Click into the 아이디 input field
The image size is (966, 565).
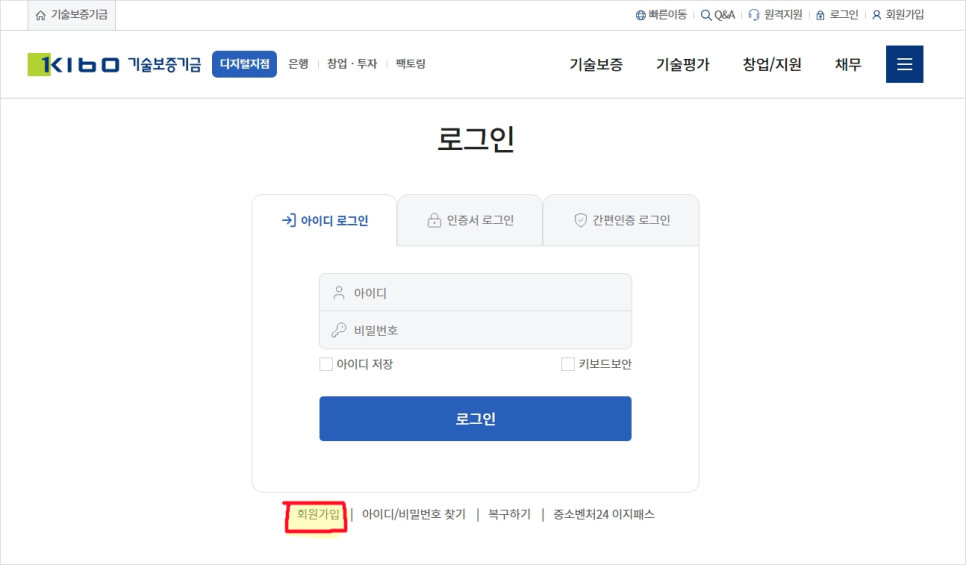pos(475,293)
